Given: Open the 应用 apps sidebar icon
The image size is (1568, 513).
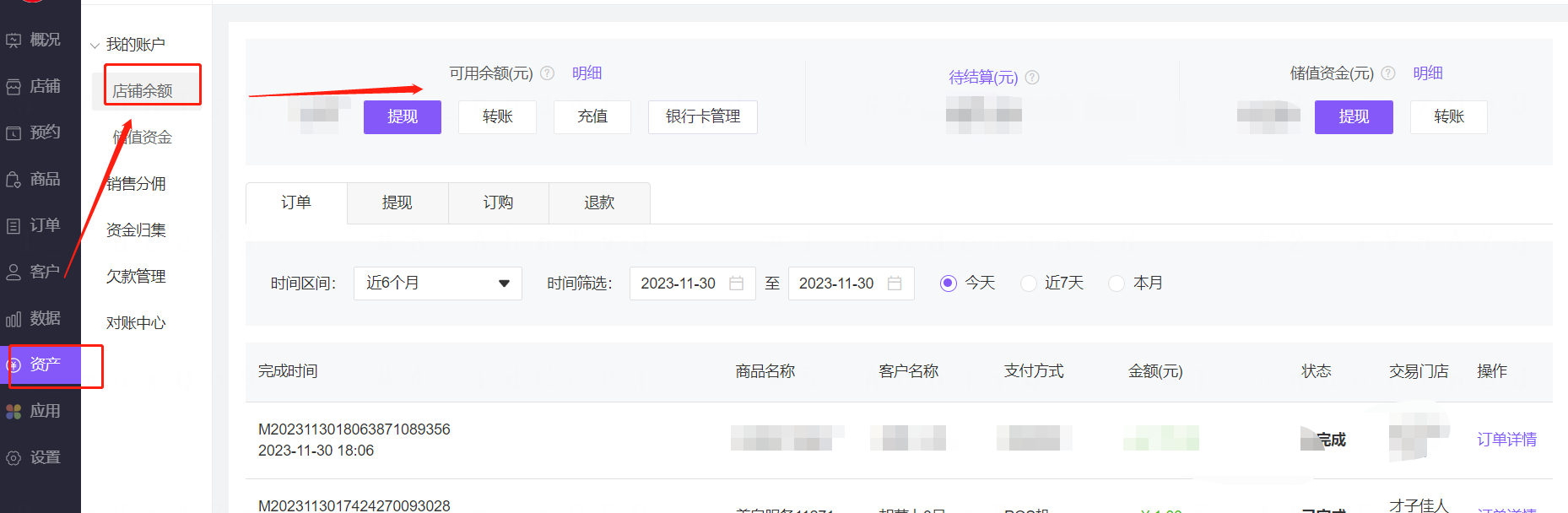Looking at the screenshot, I should pos(14,411).
